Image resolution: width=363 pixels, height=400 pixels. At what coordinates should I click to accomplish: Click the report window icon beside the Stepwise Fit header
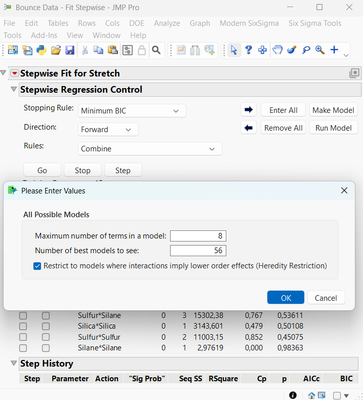click(x=354, y=73)
